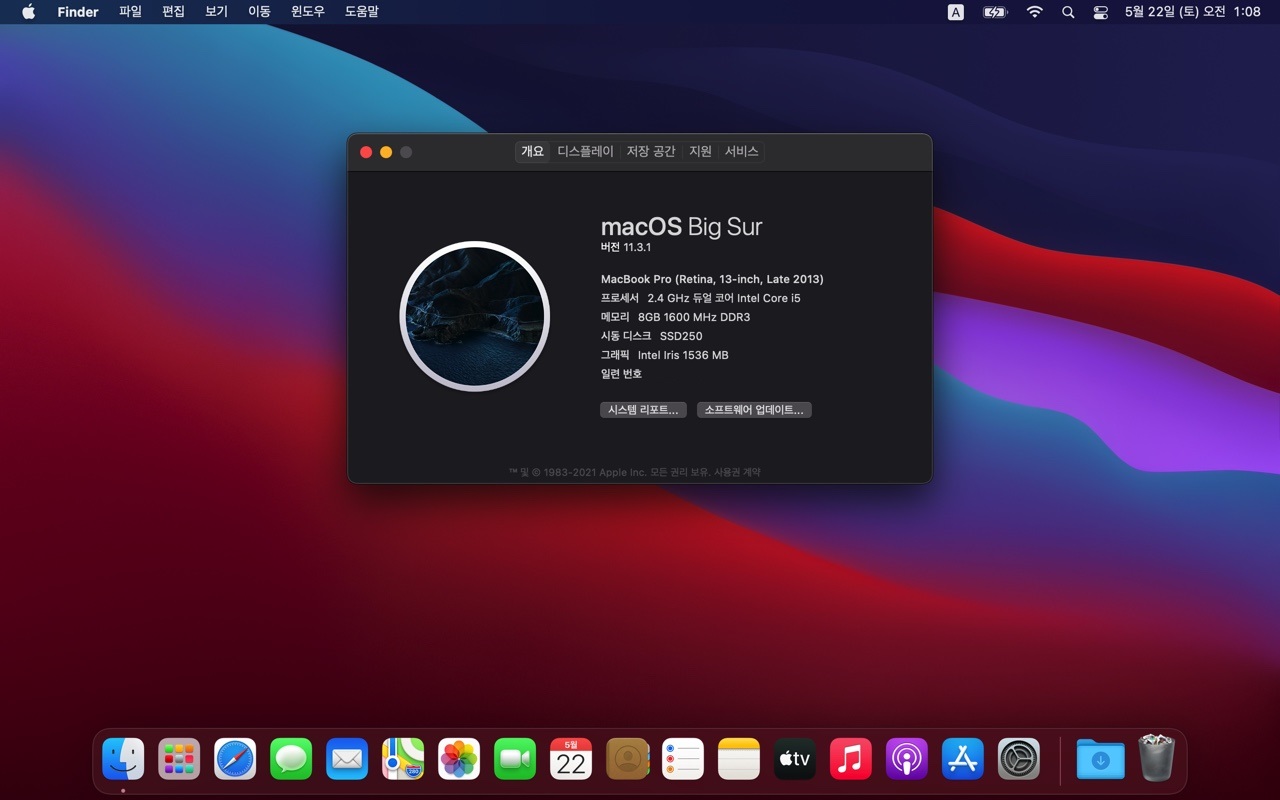Viewport: 1280px width, 800px height.
Task: Open the Finder menu
Action: tap(78, 12)
